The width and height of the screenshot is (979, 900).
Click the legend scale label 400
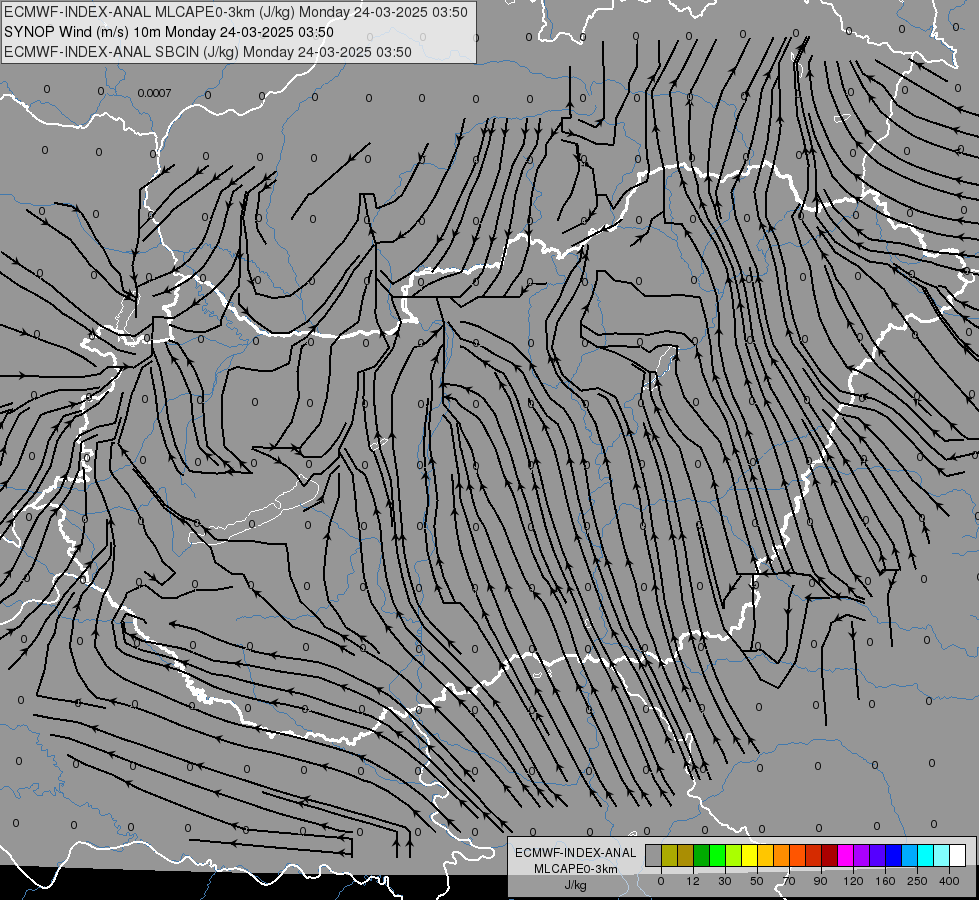click(x=949, y=881)
